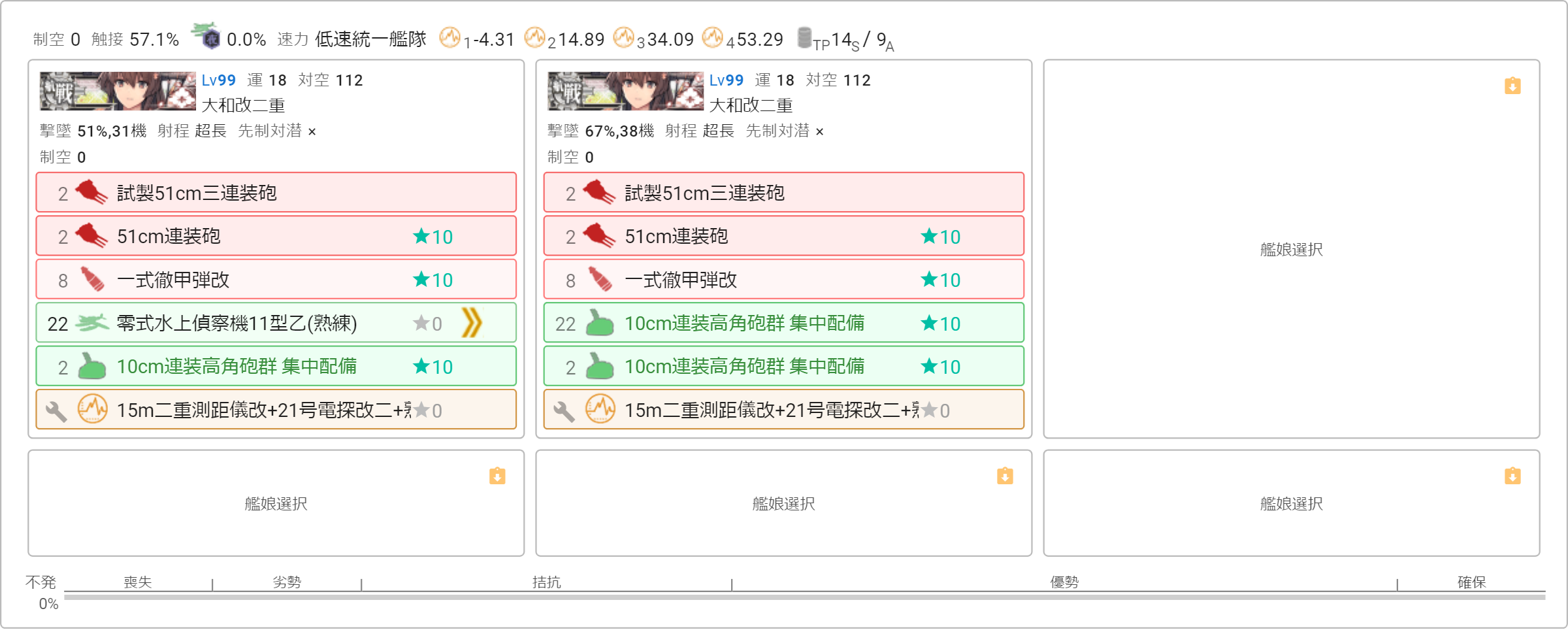
Task: Click the red main gun icon of first ship's 試製51cm三連装砲
Action: pyautogui.click(x=91, y=193)
